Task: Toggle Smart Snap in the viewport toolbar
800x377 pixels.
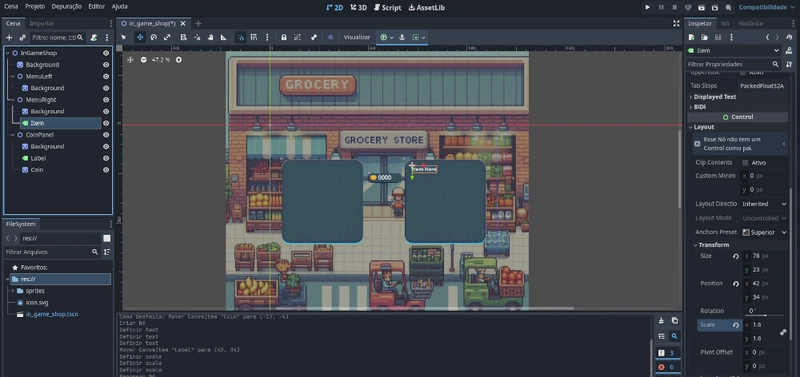Action: pos(240,37)
